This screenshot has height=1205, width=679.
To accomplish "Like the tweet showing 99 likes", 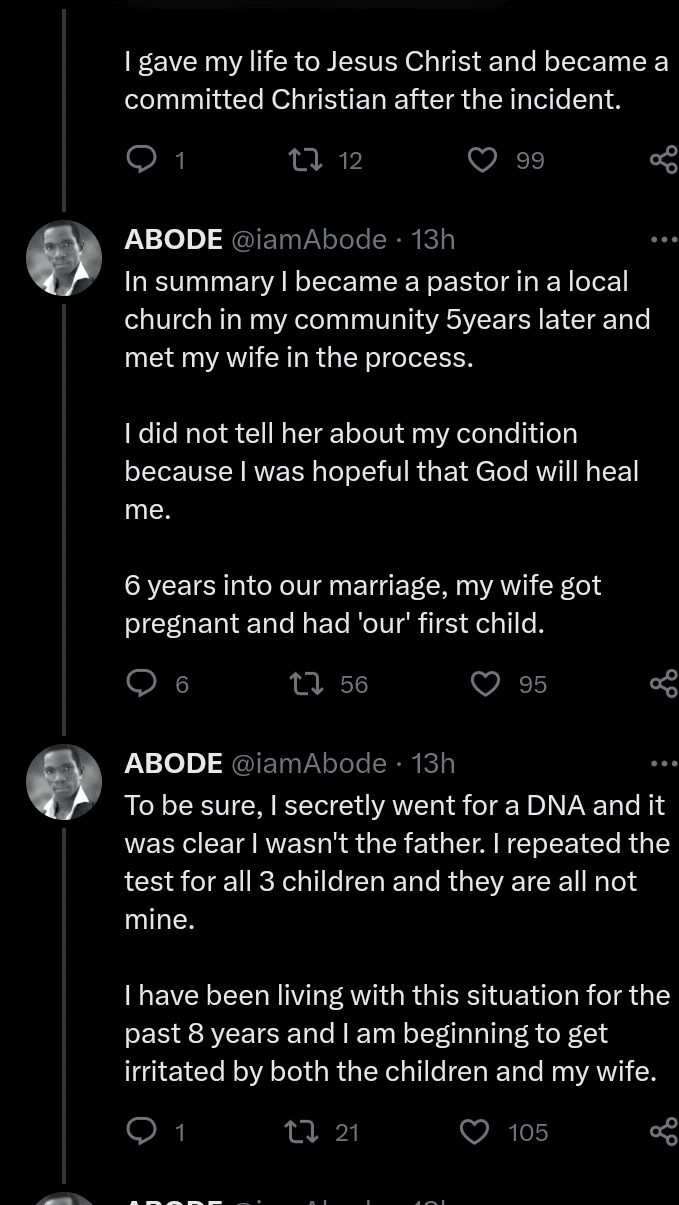I will tap(483, 159).
